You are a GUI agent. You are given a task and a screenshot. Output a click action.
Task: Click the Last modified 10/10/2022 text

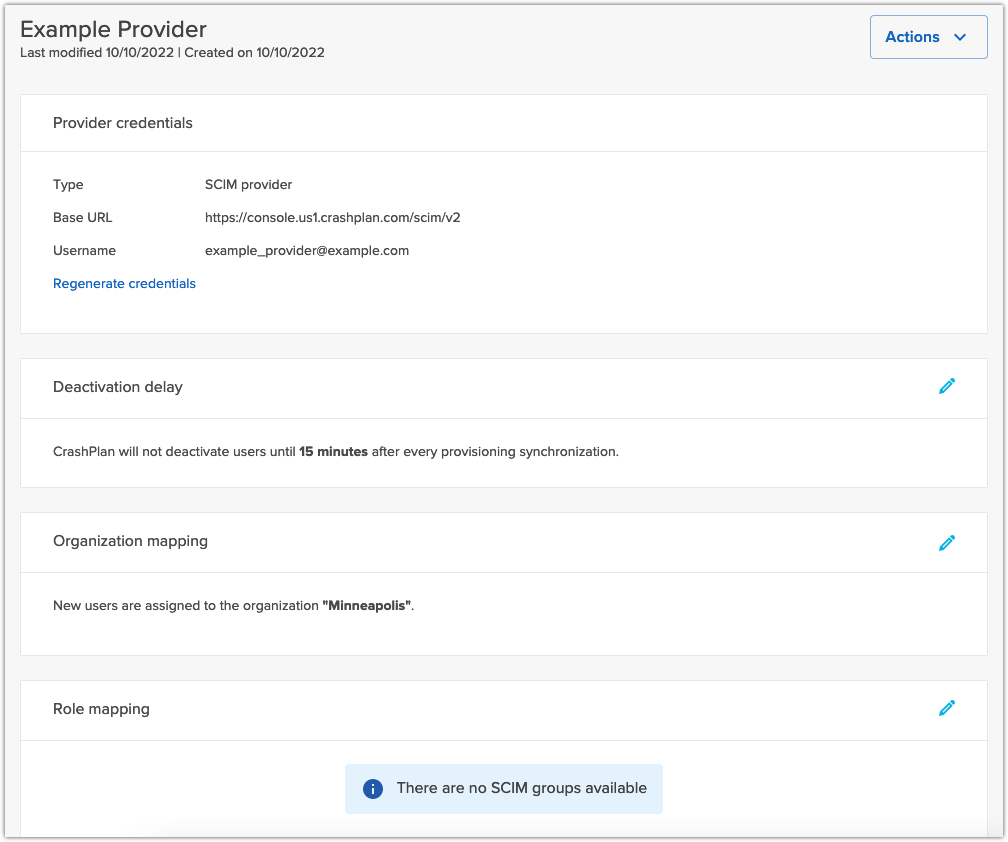coord(97,53)
